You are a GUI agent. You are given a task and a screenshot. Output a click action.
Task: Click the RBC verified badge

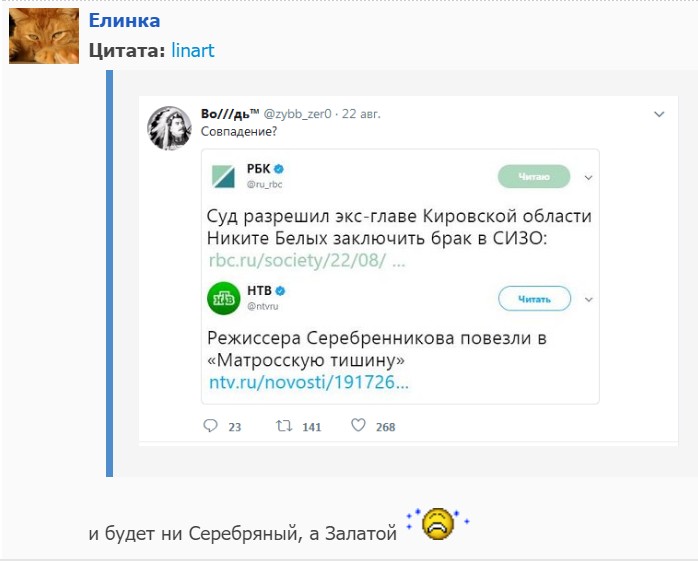click(280, 169)
